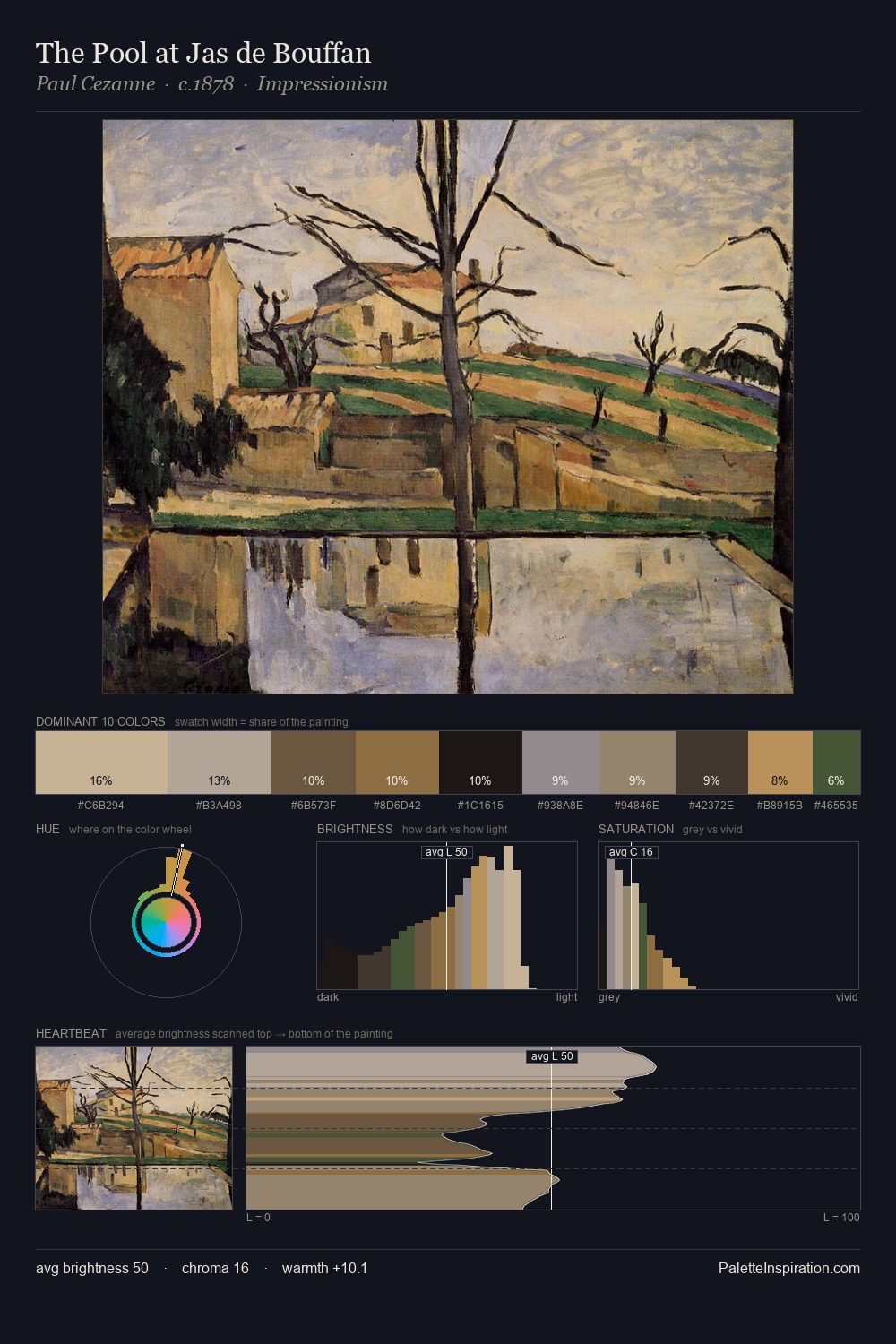Image resolution: width=896 pixels, height=1344 pixels.
Task: Open the main Cezanne painting image
Action: [448, 407]
